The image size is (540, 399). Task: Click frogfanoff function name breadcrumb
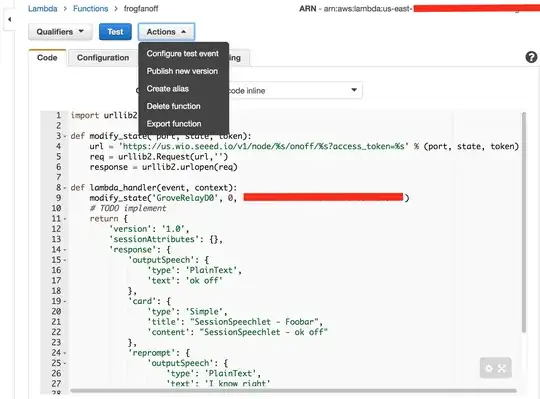[141, 9]
